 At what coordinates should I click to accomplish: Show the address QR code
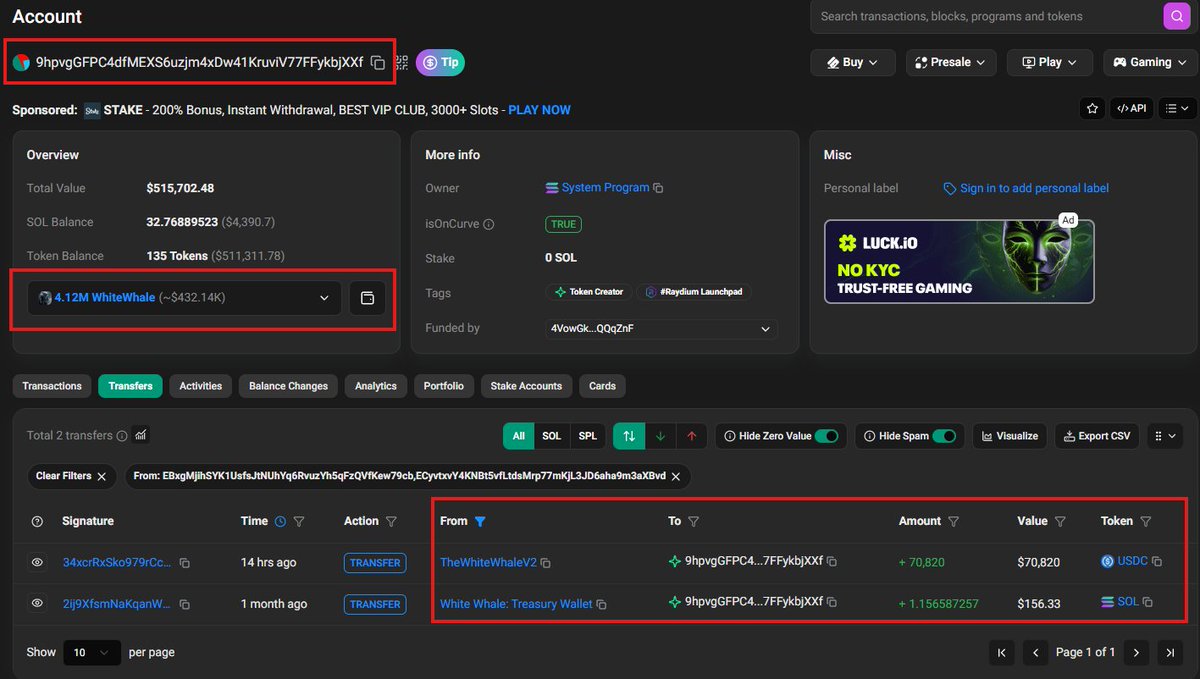[402, 62]
